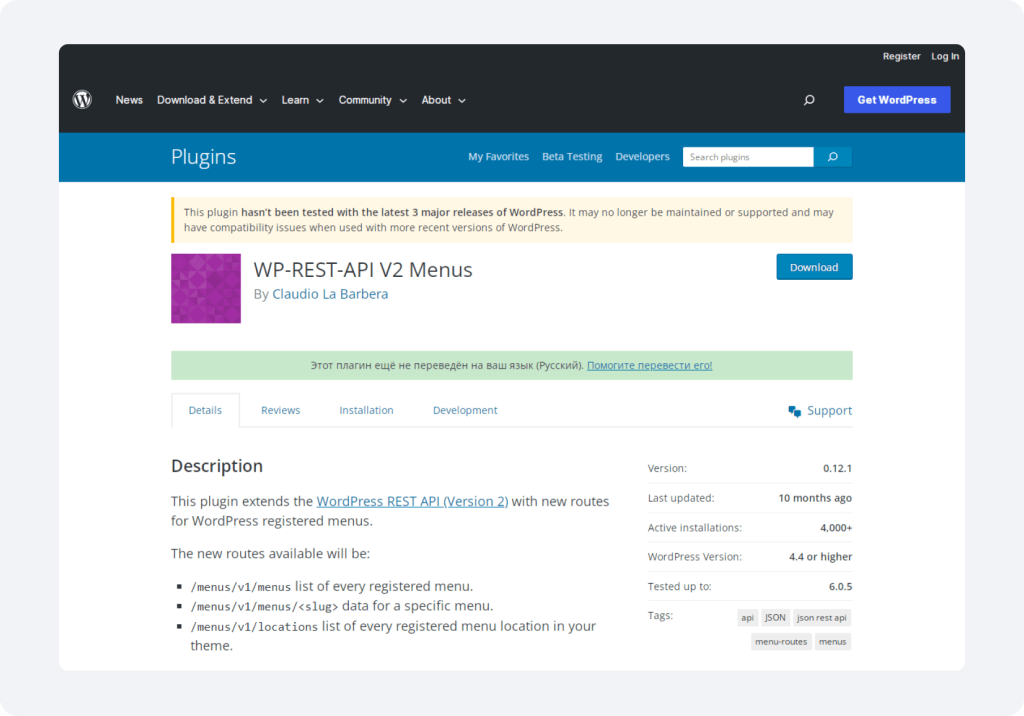1024x716 pixels.
Task: Click the /menus/v1/menus/<slug> route text
Action: click(x=264, y=606)
